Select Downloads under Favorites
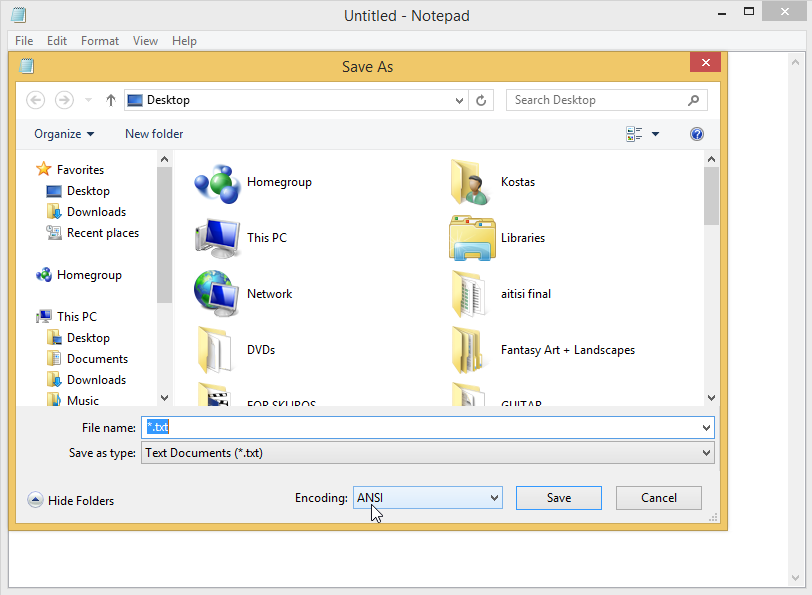812x595 pixels. point(86,212)
